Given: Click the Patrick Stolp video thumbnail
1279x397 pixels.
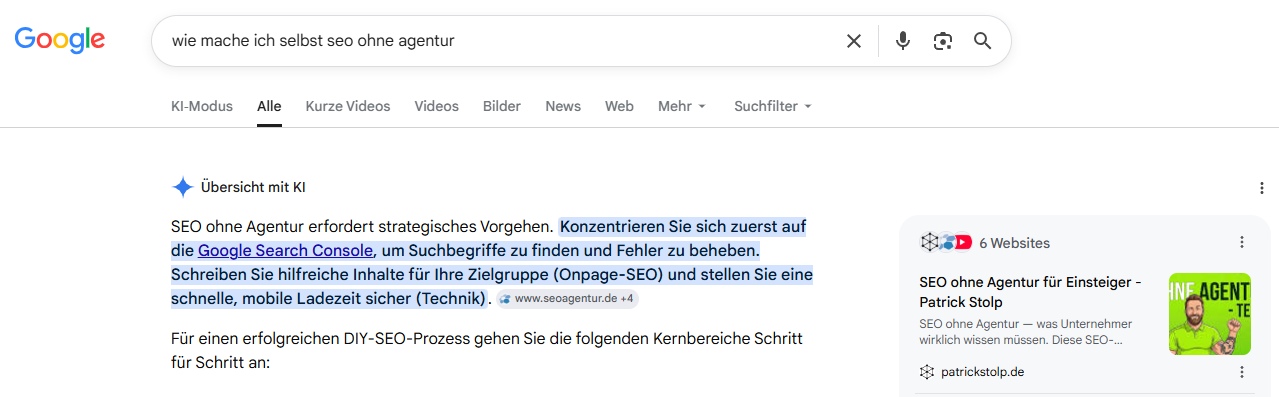Looking at the screenshot, I should click(x=1210, y=314).
